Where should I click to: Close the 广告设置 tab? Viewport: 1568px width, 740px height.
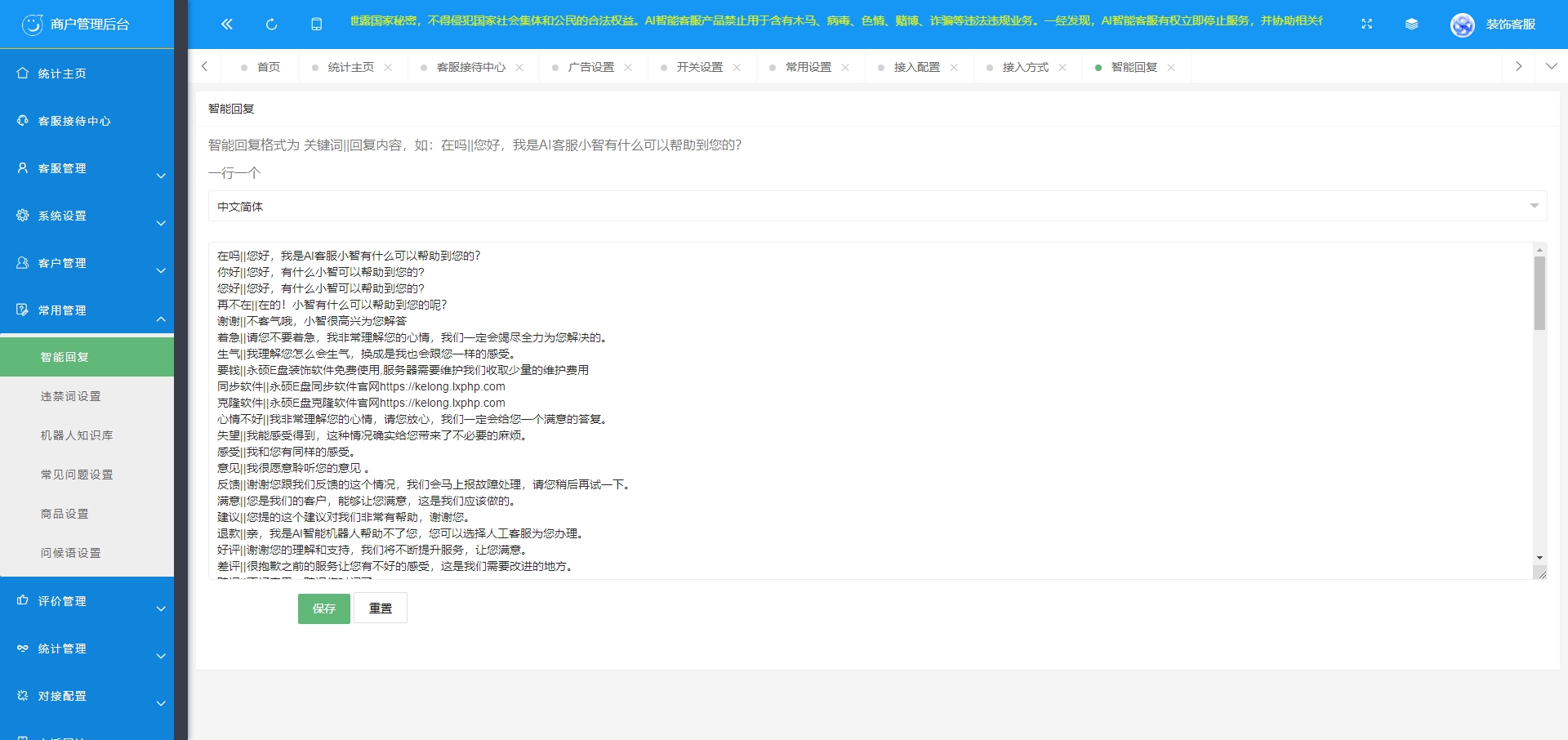click(x=628, y=68)
